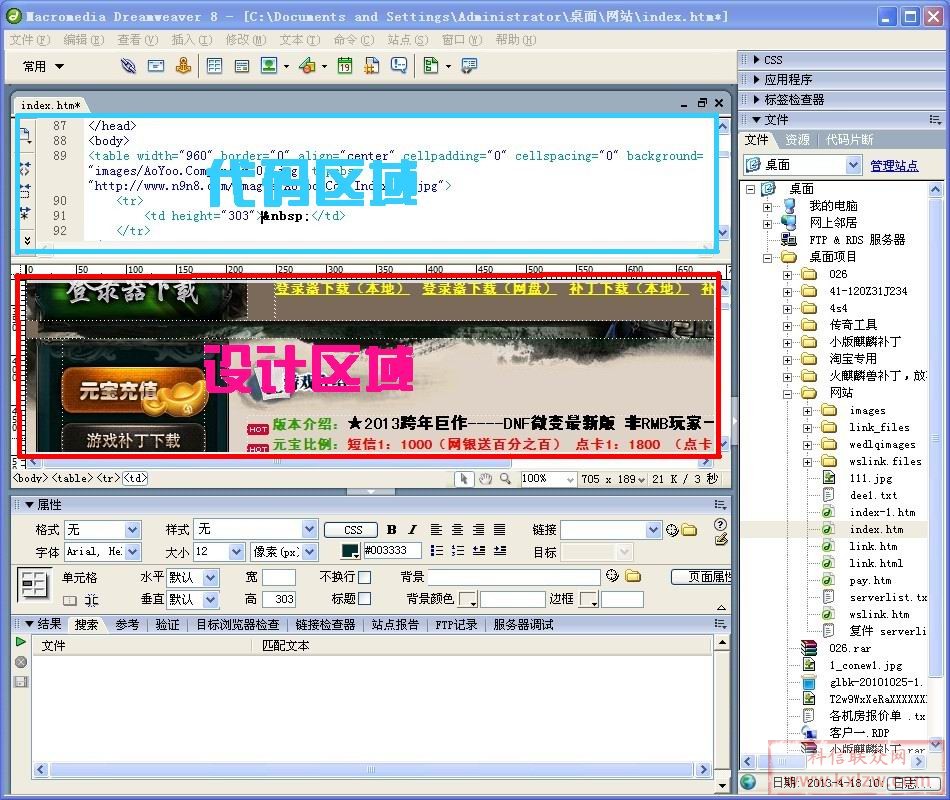
Task: Insert comment icon
Action: pos(399,65)
